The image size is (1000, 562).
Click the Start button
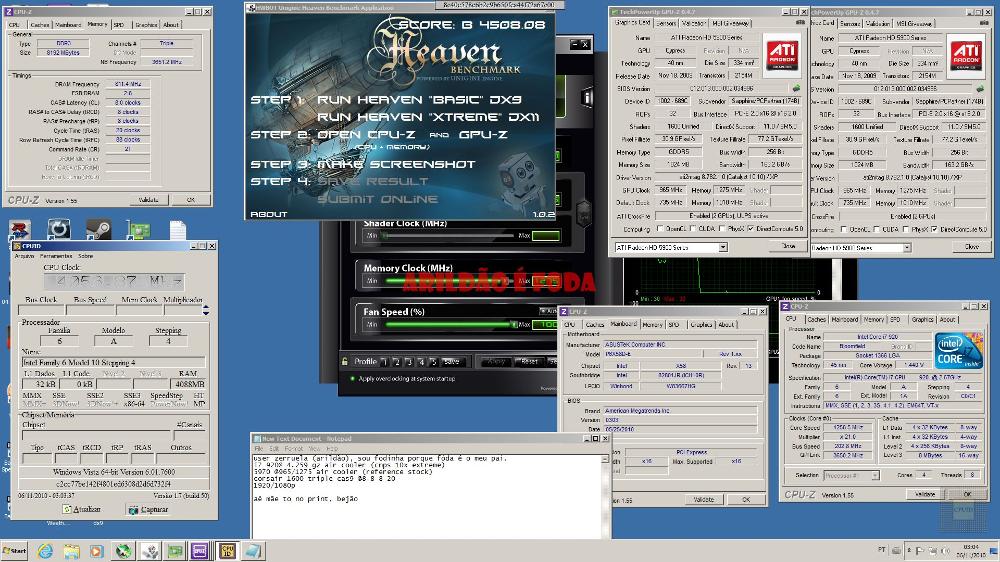[14, 551]
